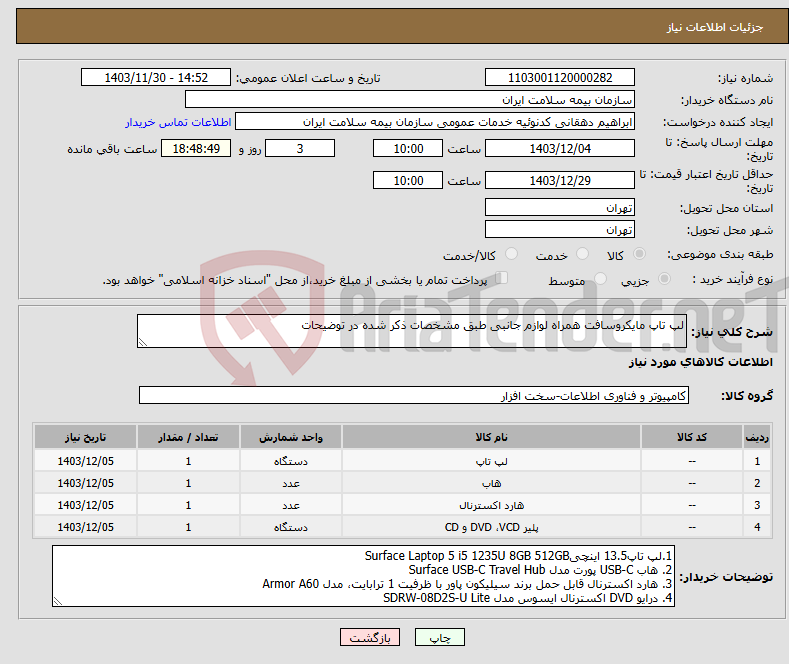Click the پلیر DVD ،VCD و CD cell

point(491,527)
